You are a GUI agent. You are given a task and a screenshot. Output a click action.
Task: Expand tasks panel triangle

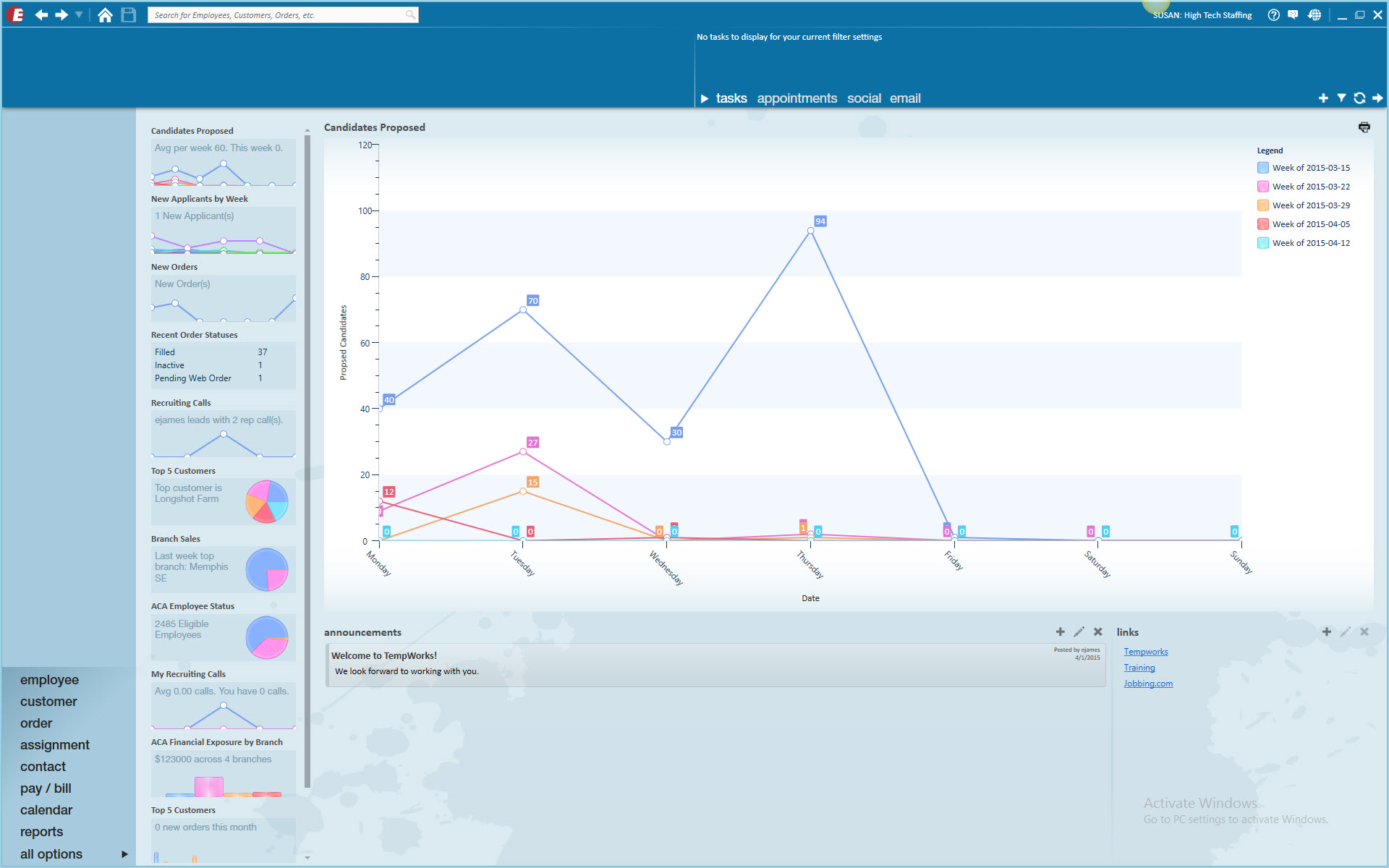click(704, 99)
